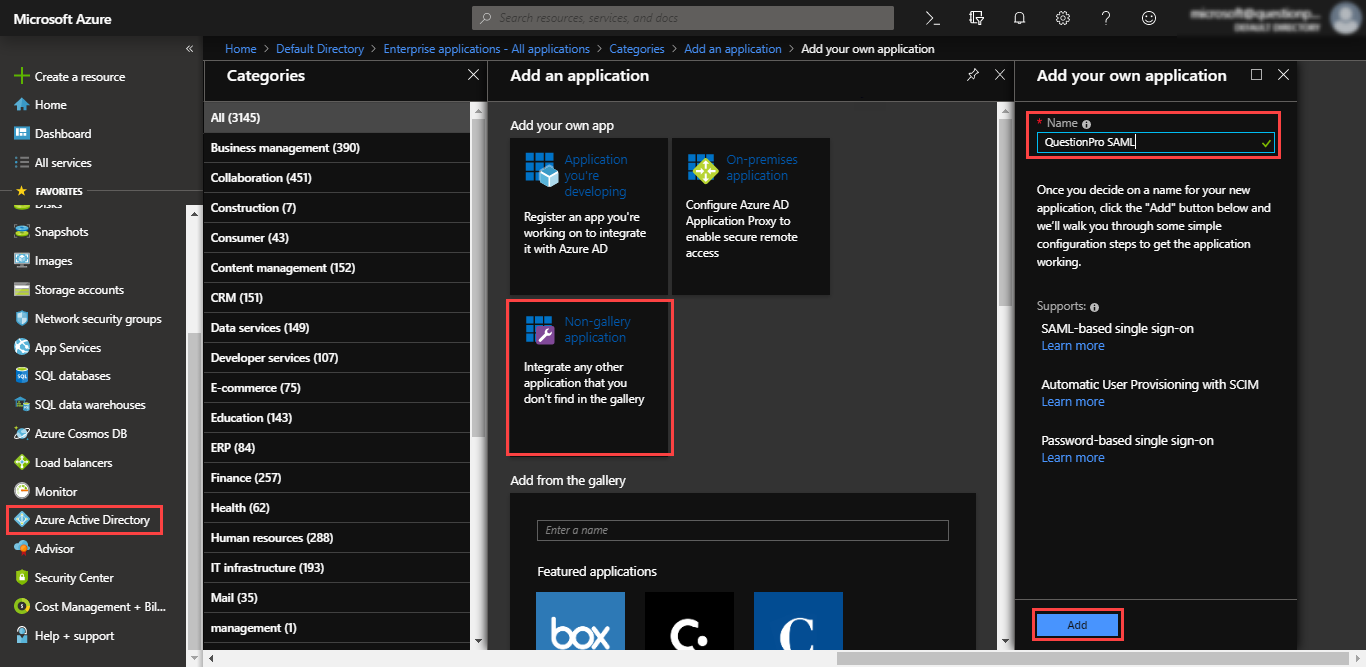The width and height of the screenshot is (1366, 667).
Task: Click the All services list icon
Action: point(22,162)
